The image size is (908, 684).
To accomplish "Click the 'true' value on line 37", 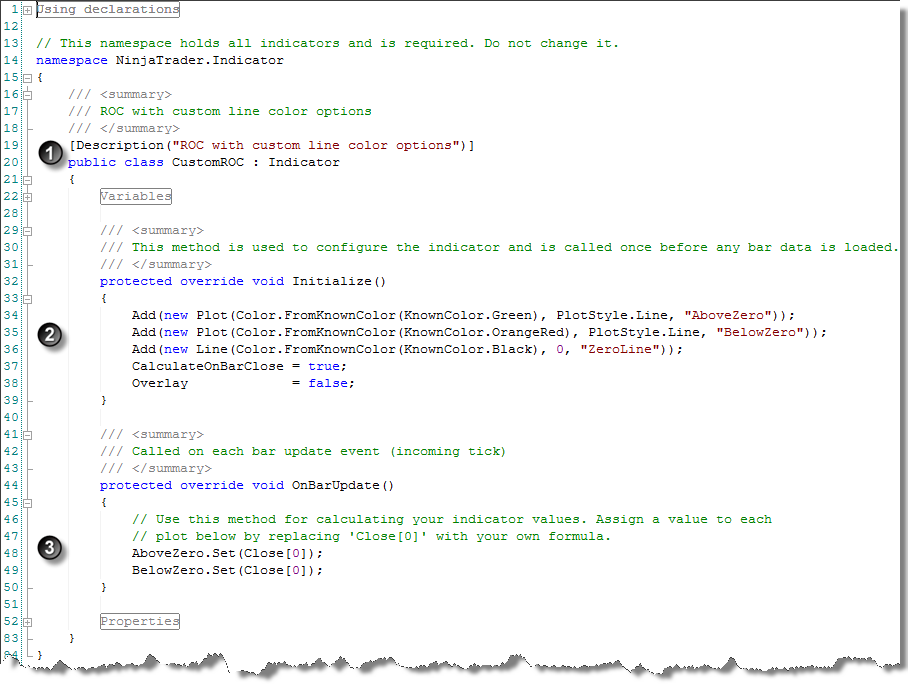I will pos(324,367).
